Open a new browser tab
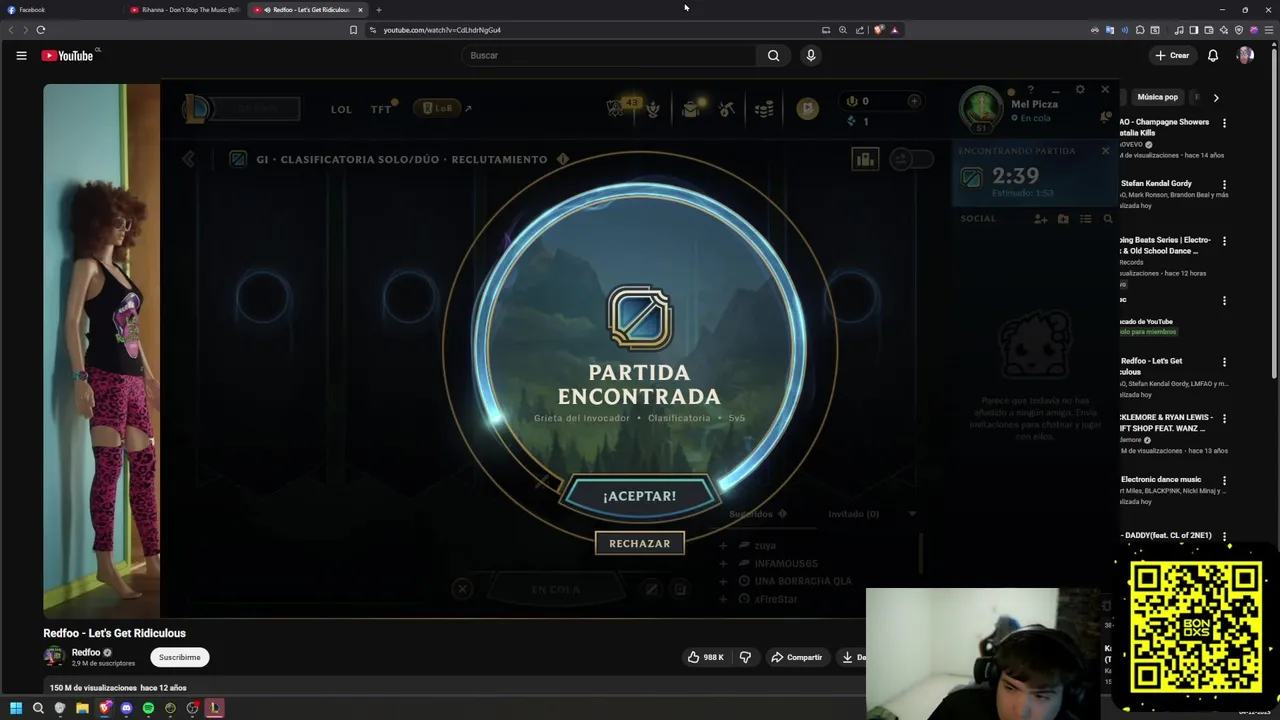This screenshot has height=720, width=1280. (379, 10)
